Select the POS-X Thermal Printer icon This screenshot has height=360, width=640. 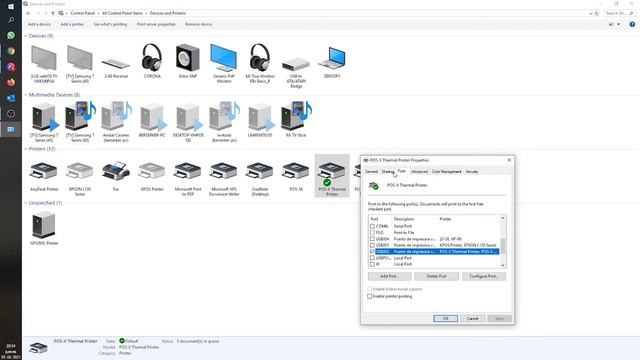pos(332,176)
